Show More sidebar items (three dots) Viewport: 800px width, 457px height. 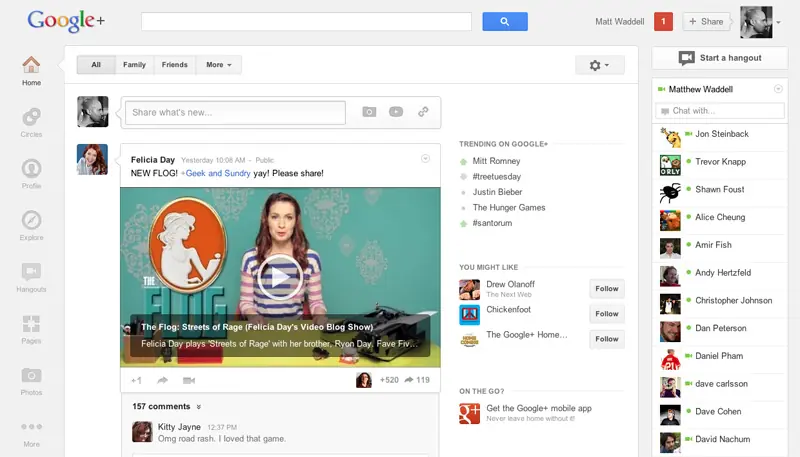coord(31,426)
